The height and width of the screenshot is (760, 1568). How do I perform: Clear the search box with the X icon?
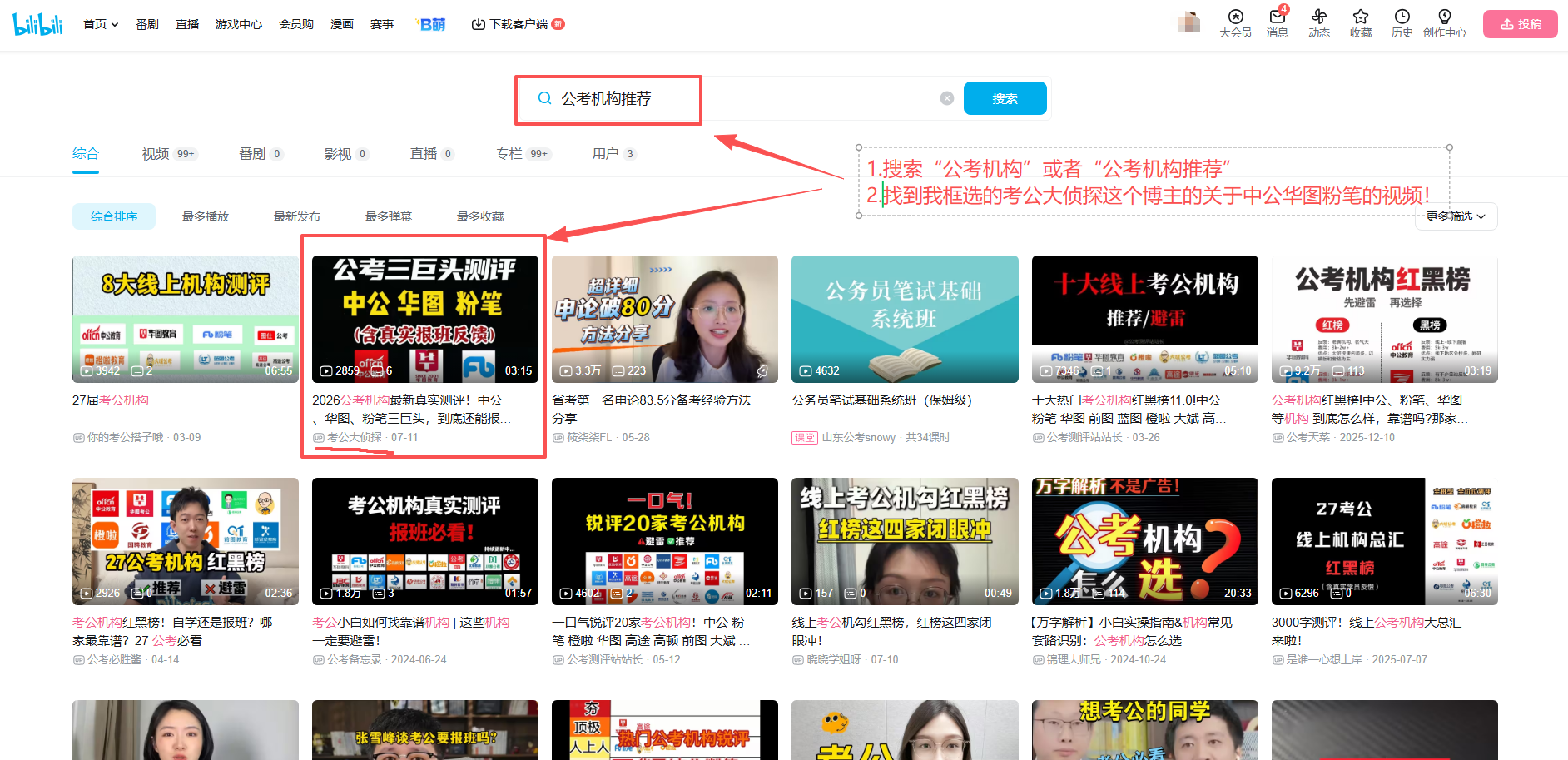click(947, 98)
